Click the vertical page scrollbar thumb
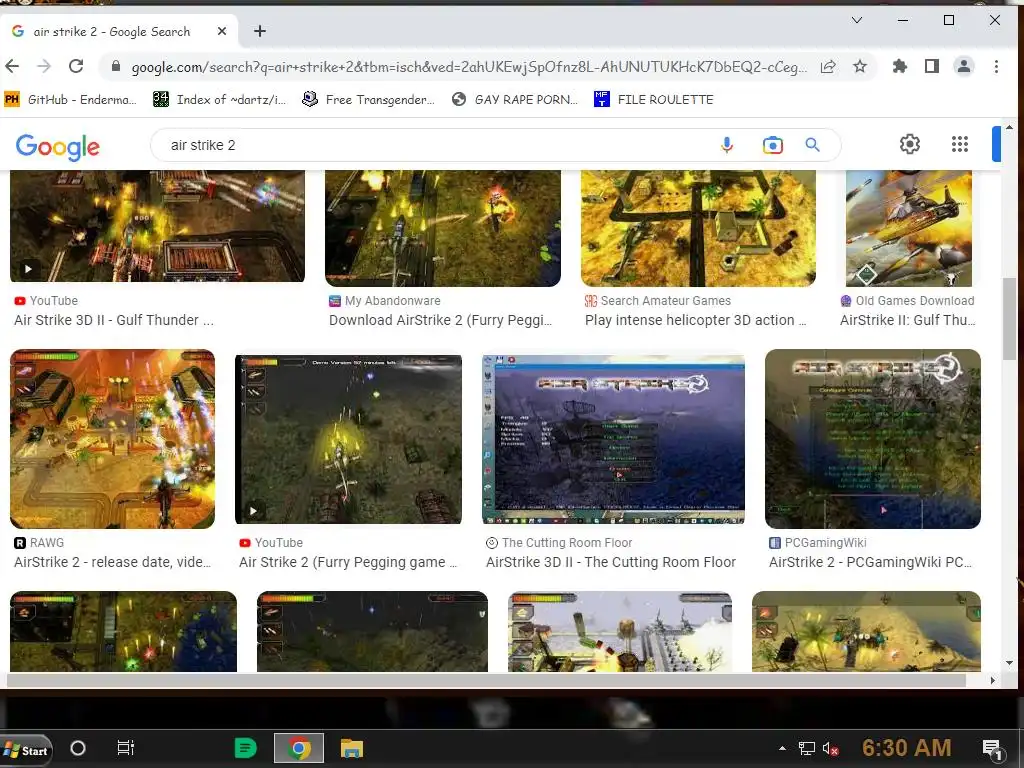The image size is (1024, 768). pos(1010,319)
